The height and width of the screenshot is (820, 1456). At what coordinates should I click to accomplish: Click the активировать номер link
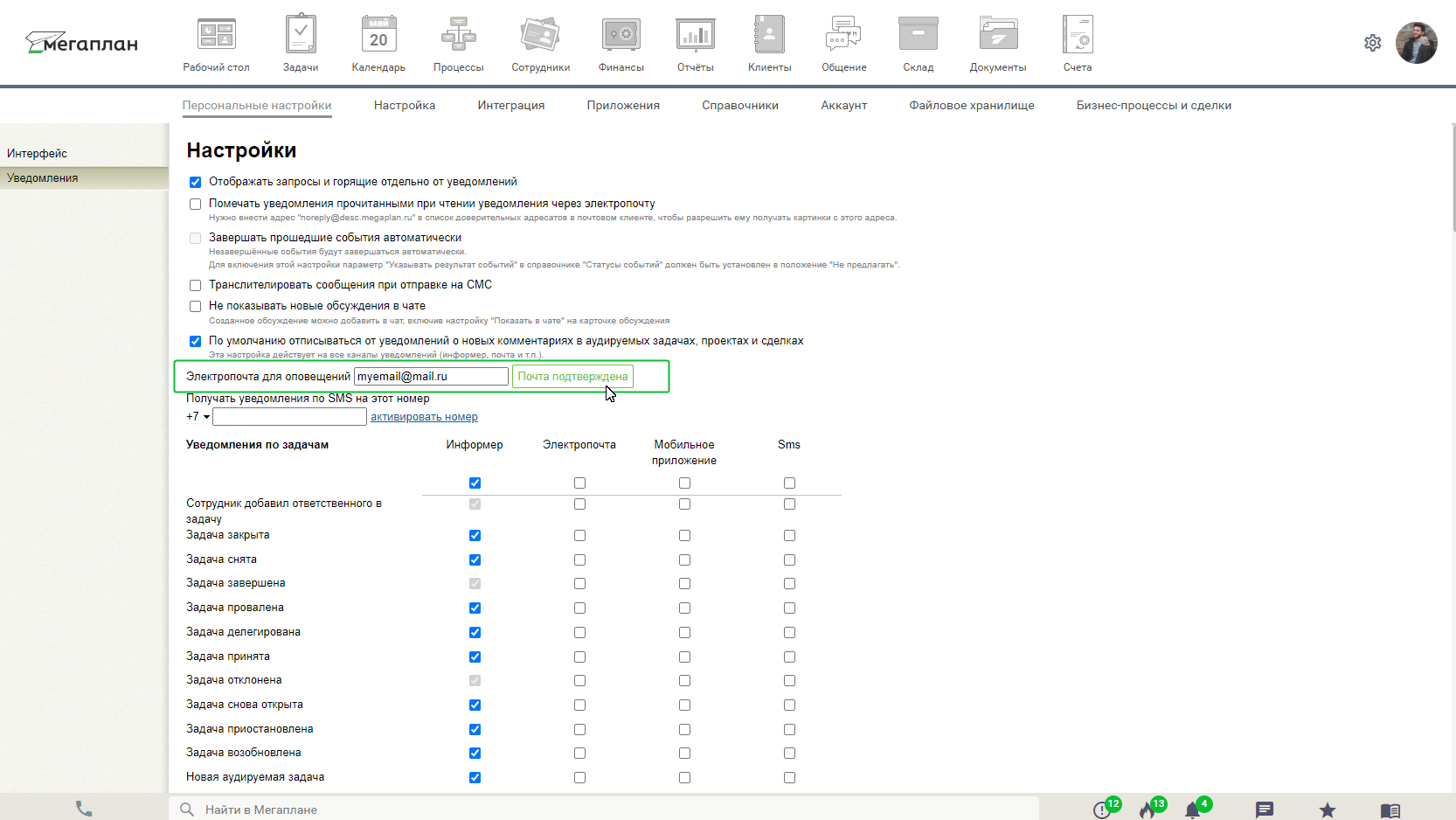pos(424,417)
